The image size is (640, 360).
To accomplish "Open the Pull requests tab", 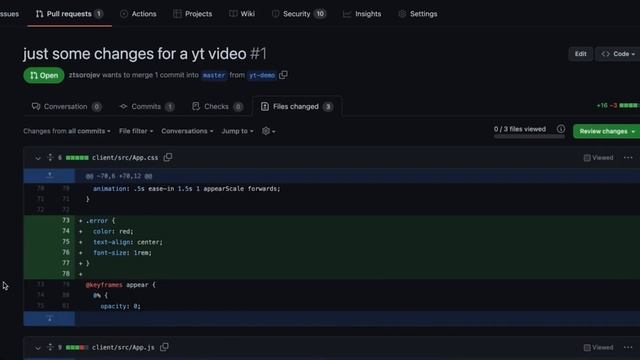I will tap(69, 14).
